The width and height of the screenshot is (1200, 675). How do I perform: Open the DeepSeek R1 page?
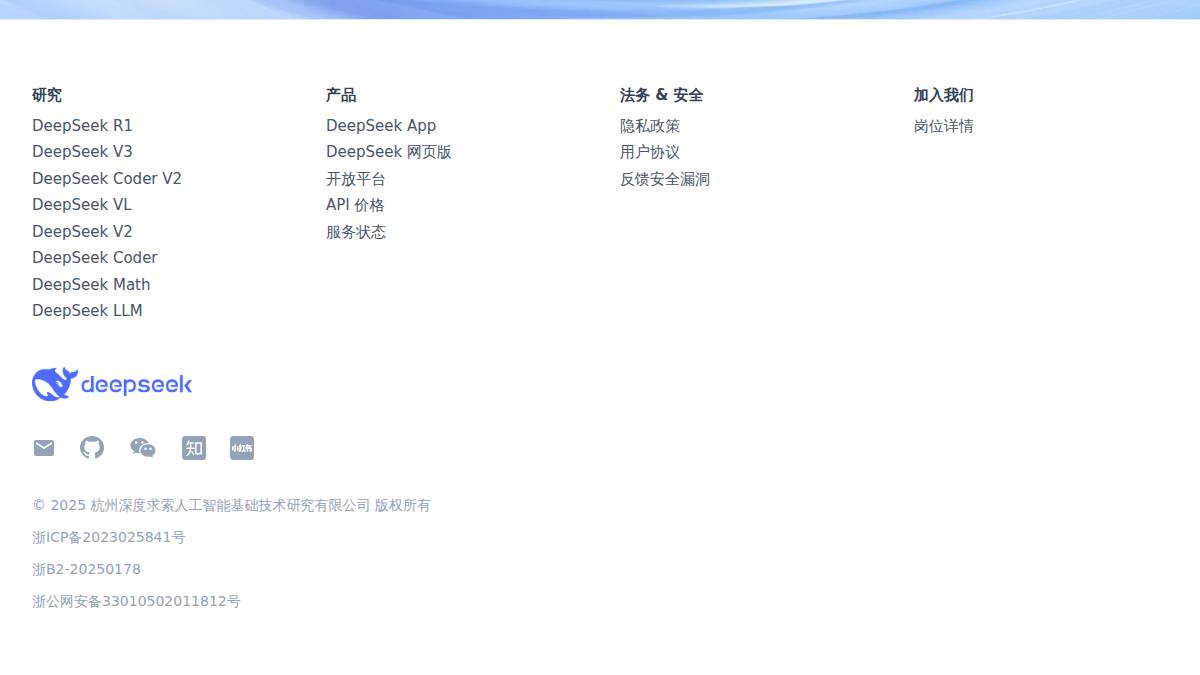[81, 125]
